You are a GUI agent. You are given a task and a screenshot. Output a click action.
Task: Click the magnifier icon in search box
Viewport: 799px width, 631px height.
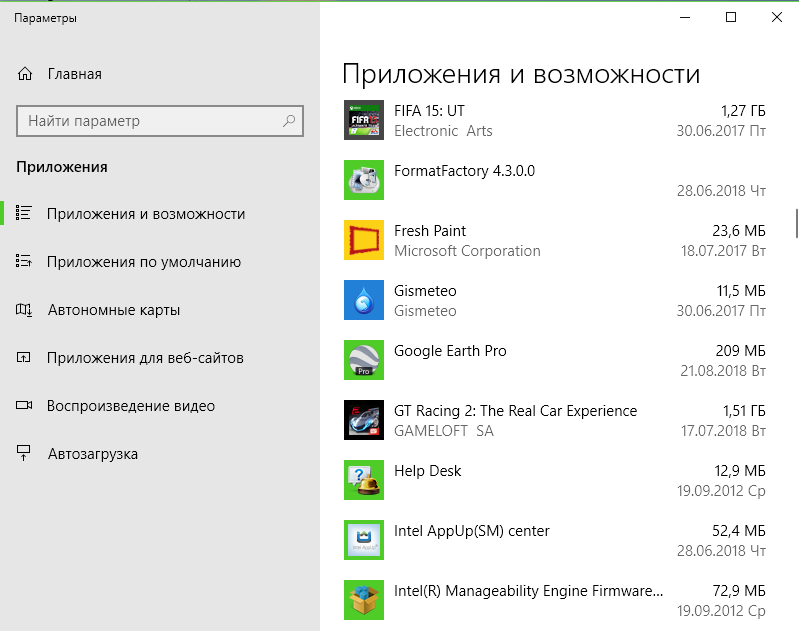(x=289, y=121)
